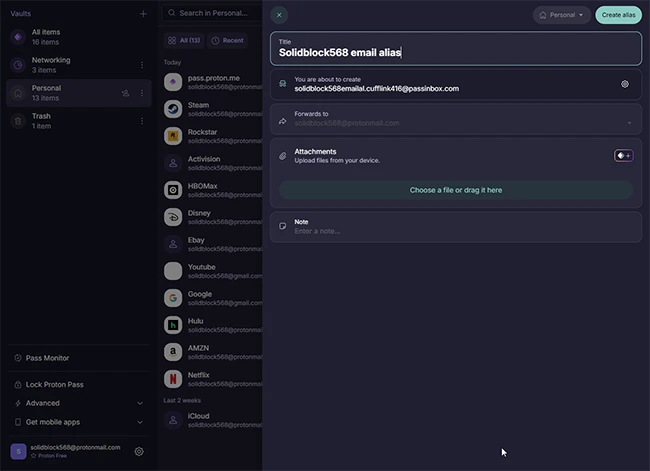The height and width of the screenshot is (471, 650).
Task: Click Choose a file or drag it here
Action: pos(455,190)
